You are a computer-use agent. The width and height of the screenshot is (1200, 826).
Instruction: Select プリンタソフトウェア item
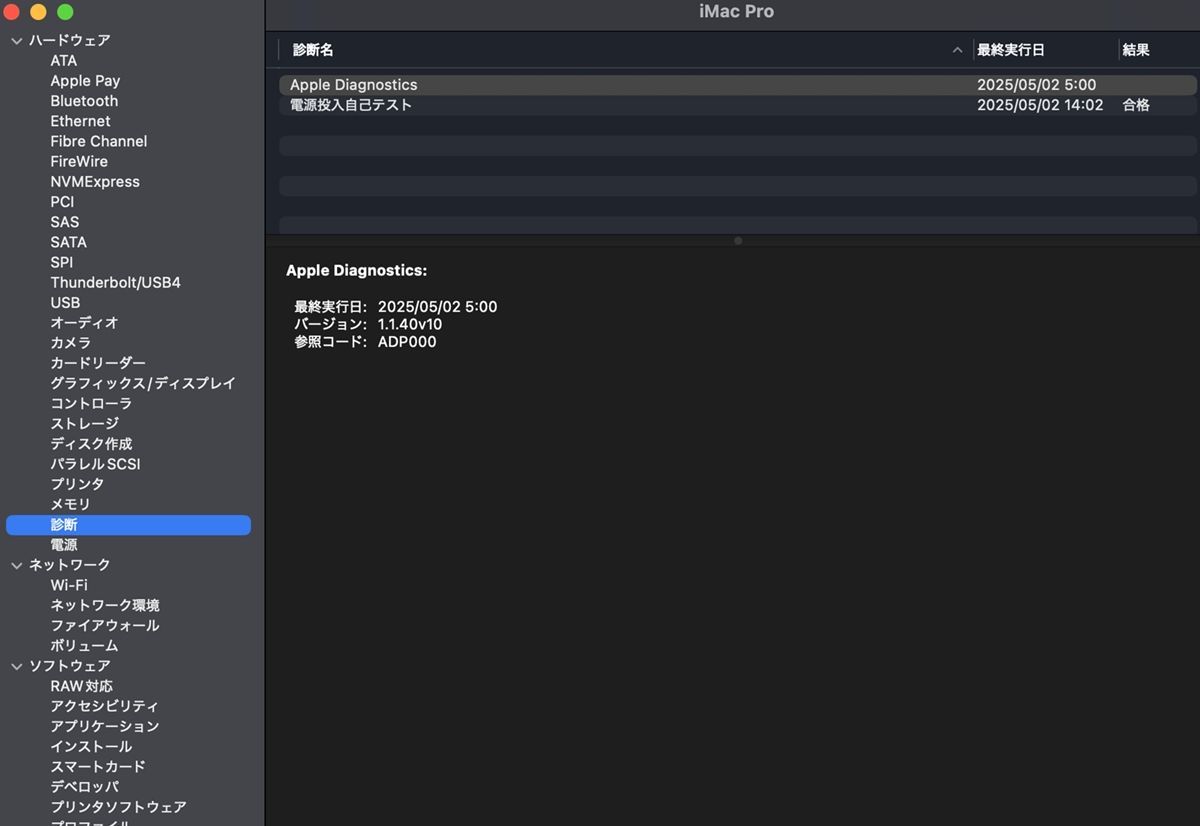tap(118, 807)
